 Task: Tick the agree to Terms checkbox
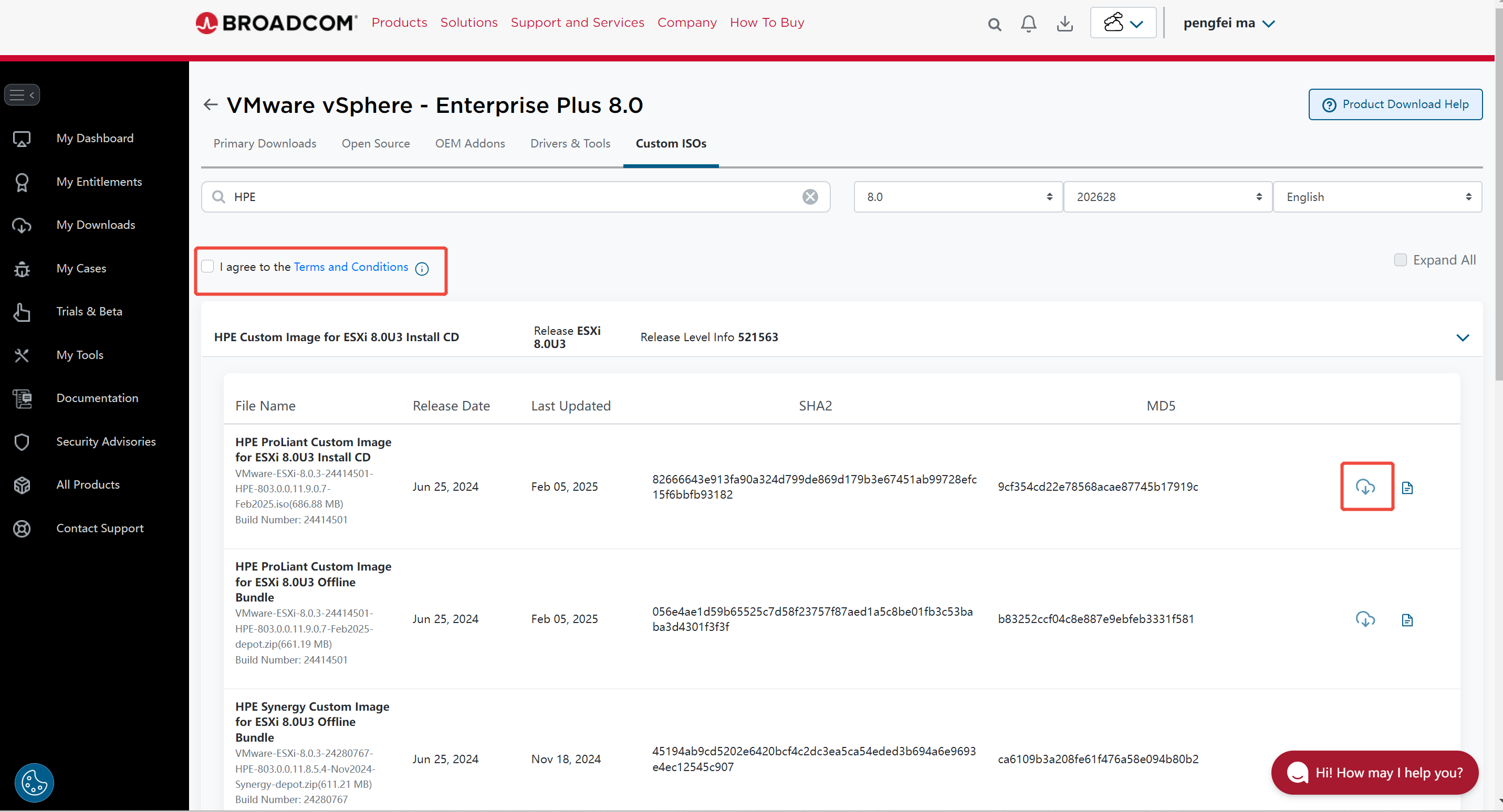click(208, 267)
